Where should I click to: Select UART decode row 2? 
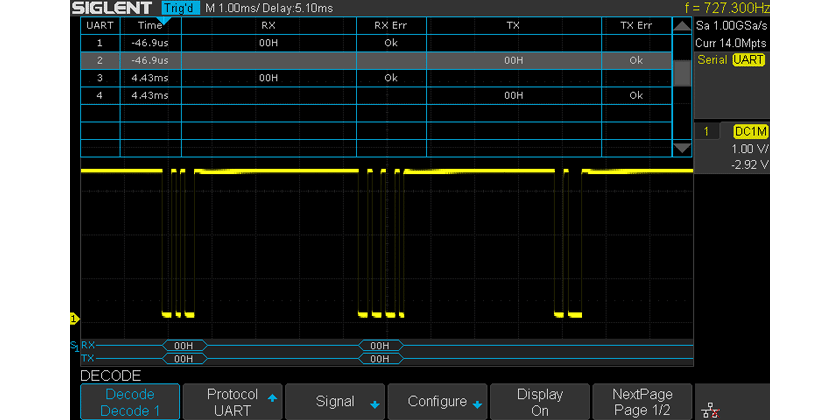[375, 60]
